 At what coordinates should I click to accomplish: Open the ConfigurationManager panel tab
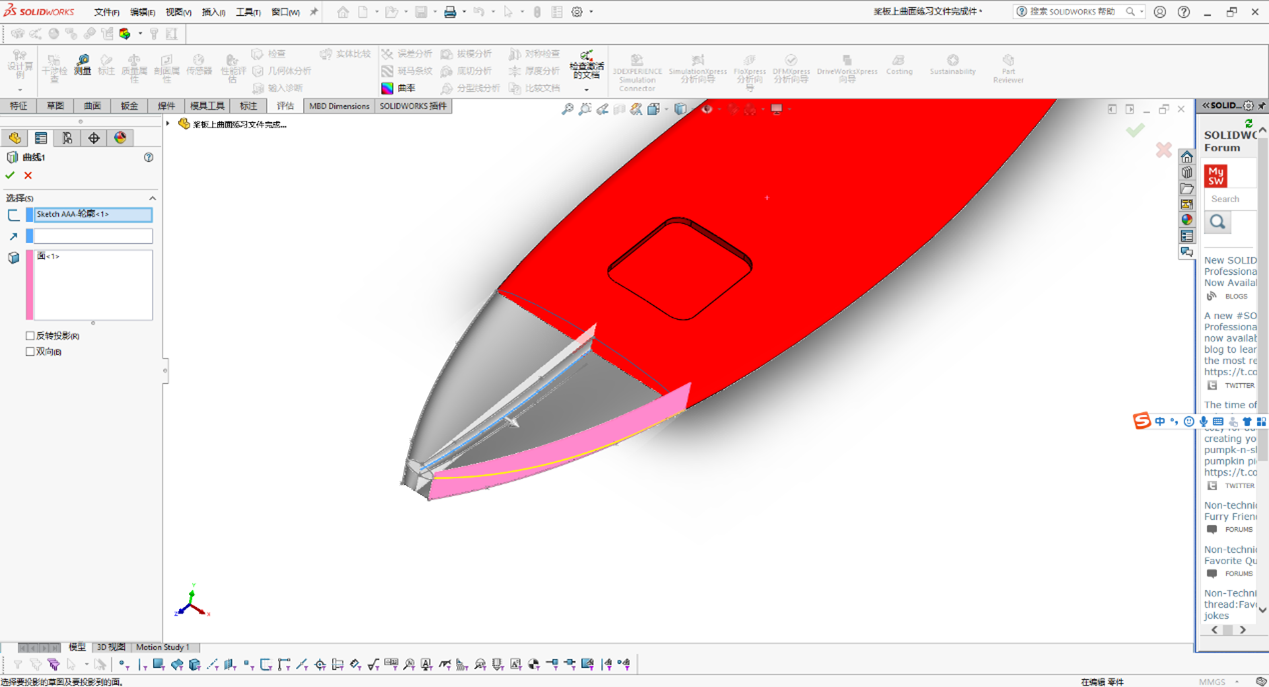(67, 138)
